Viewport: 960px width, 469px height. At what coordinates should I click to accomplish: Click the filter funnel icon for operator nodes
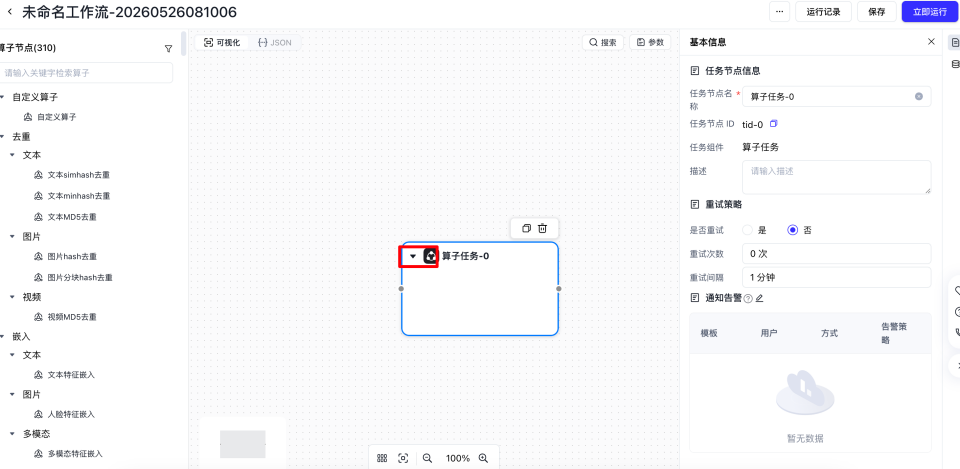coord(168,48)
